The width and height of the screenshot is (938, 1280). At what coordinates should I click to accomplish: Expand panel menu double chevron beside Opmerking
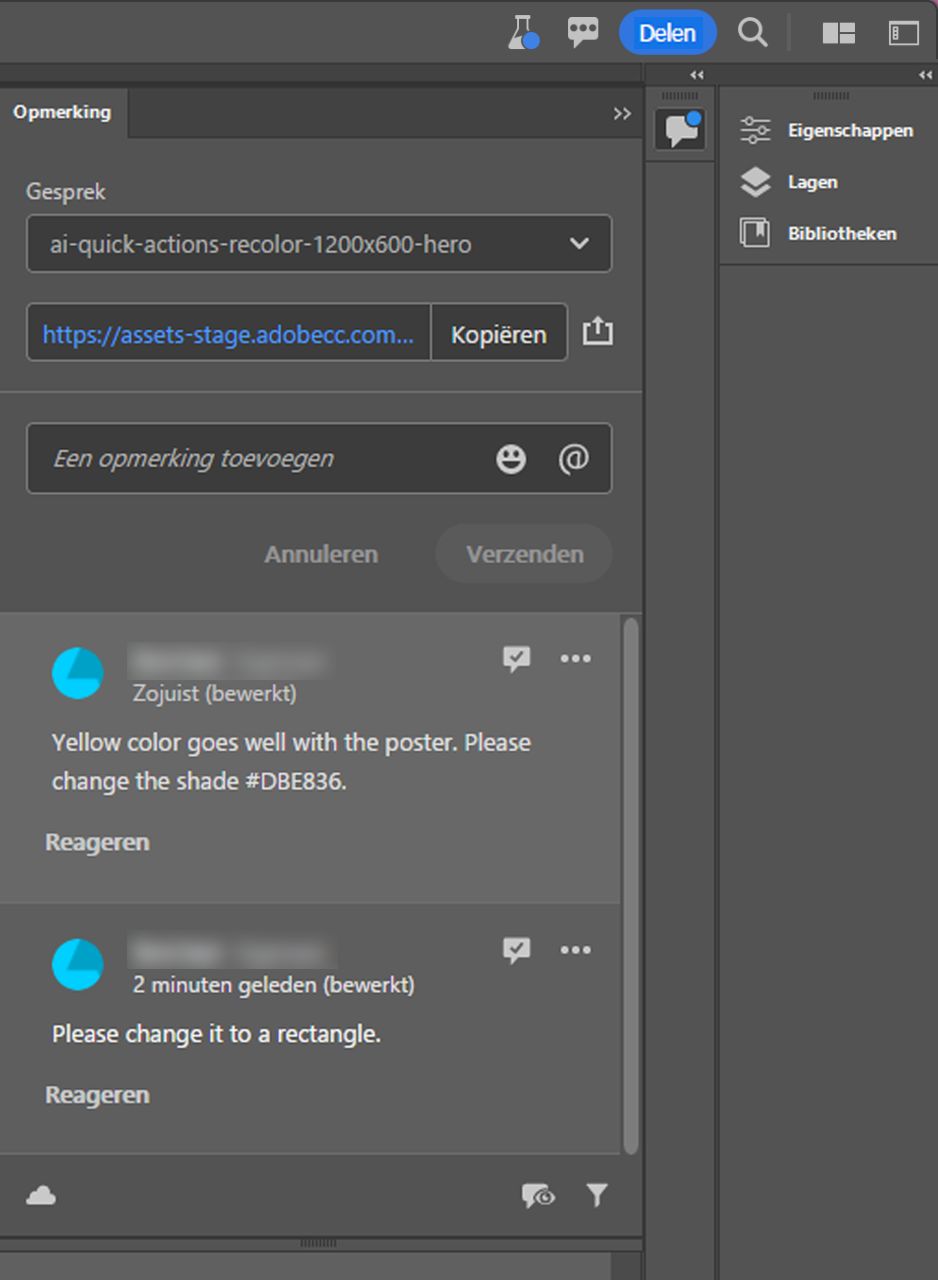(622, 113)
